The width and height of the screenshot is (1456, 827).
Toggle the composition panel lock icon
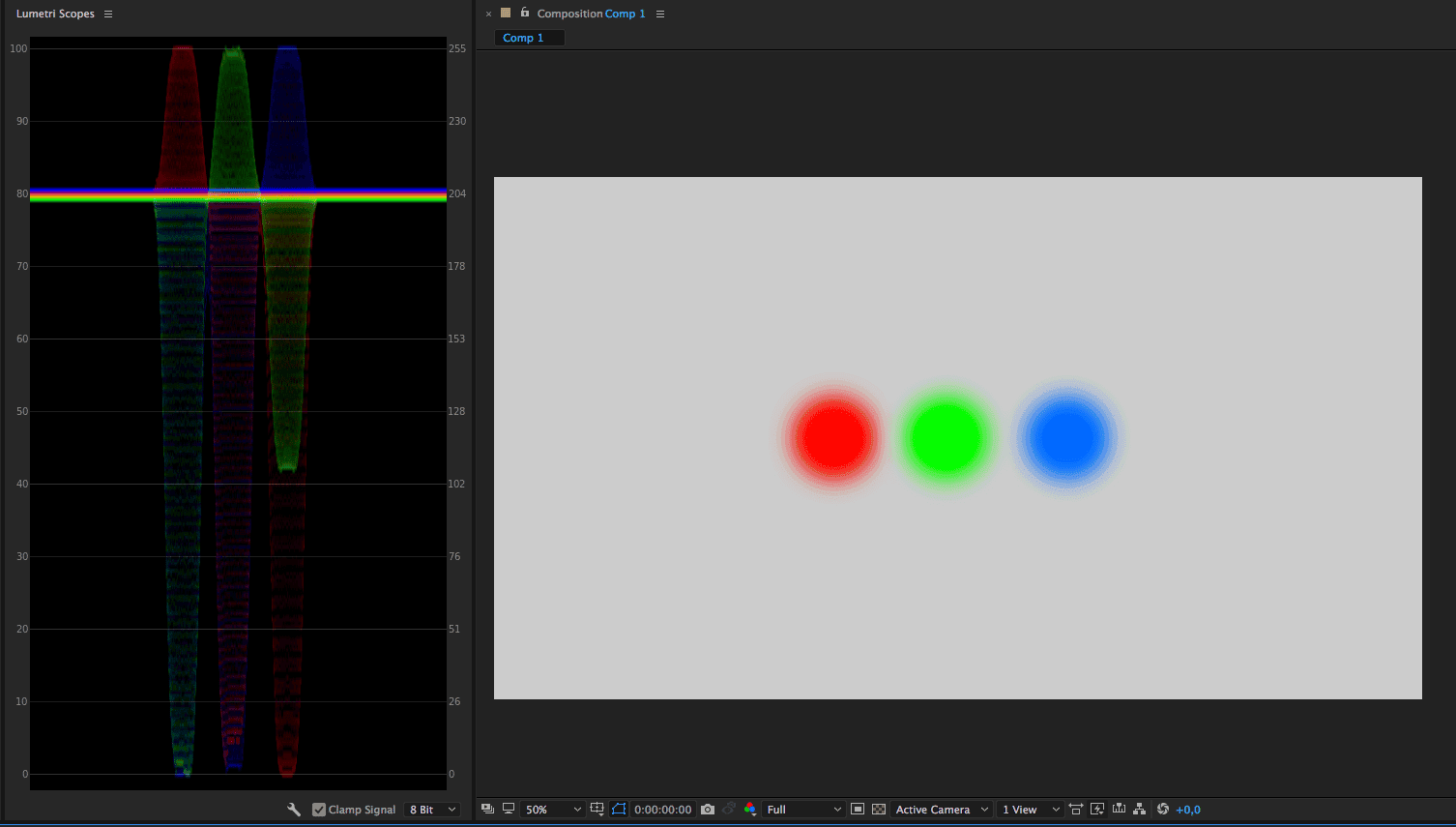(x=525, y=13)
